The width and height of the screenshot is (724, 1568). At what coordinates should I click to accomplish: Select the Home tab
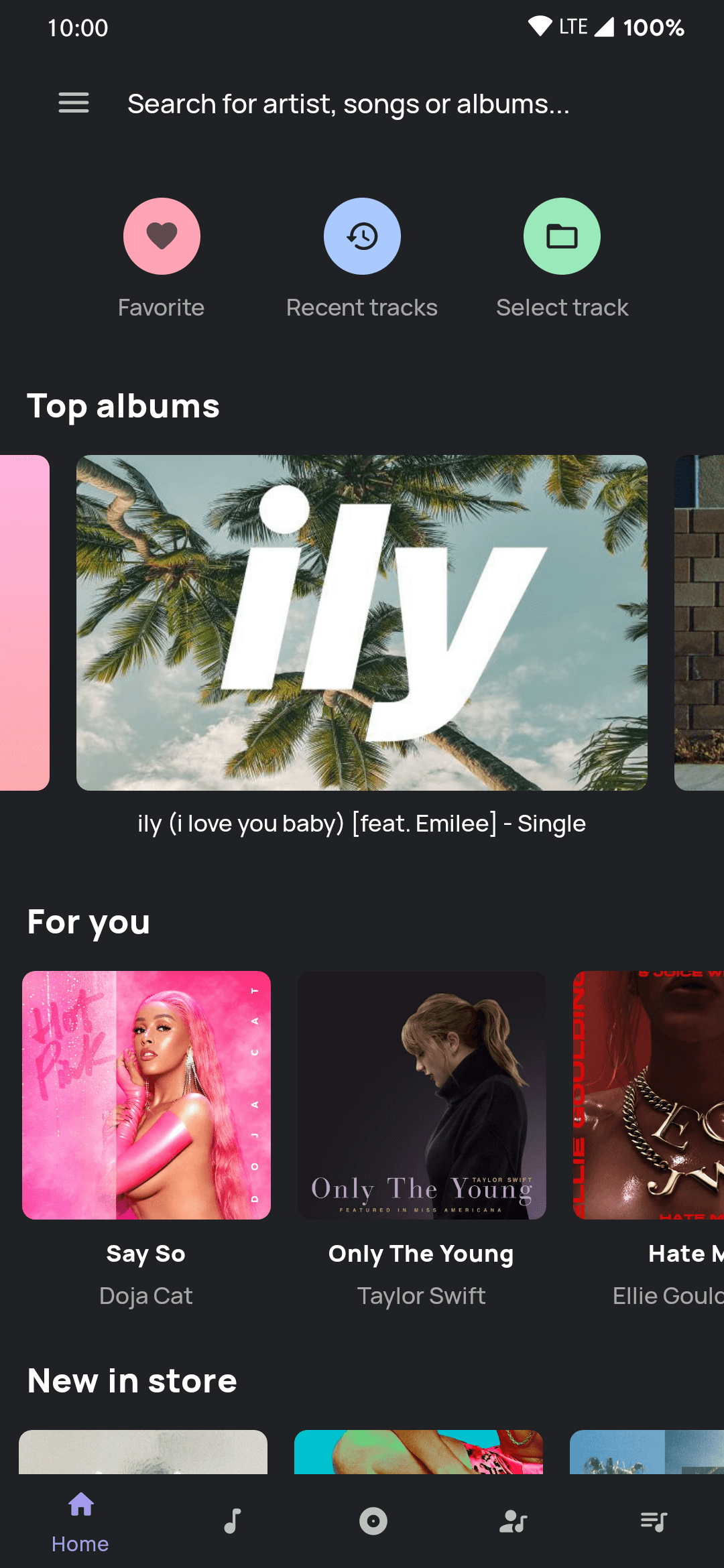(x=80, y=1522)
